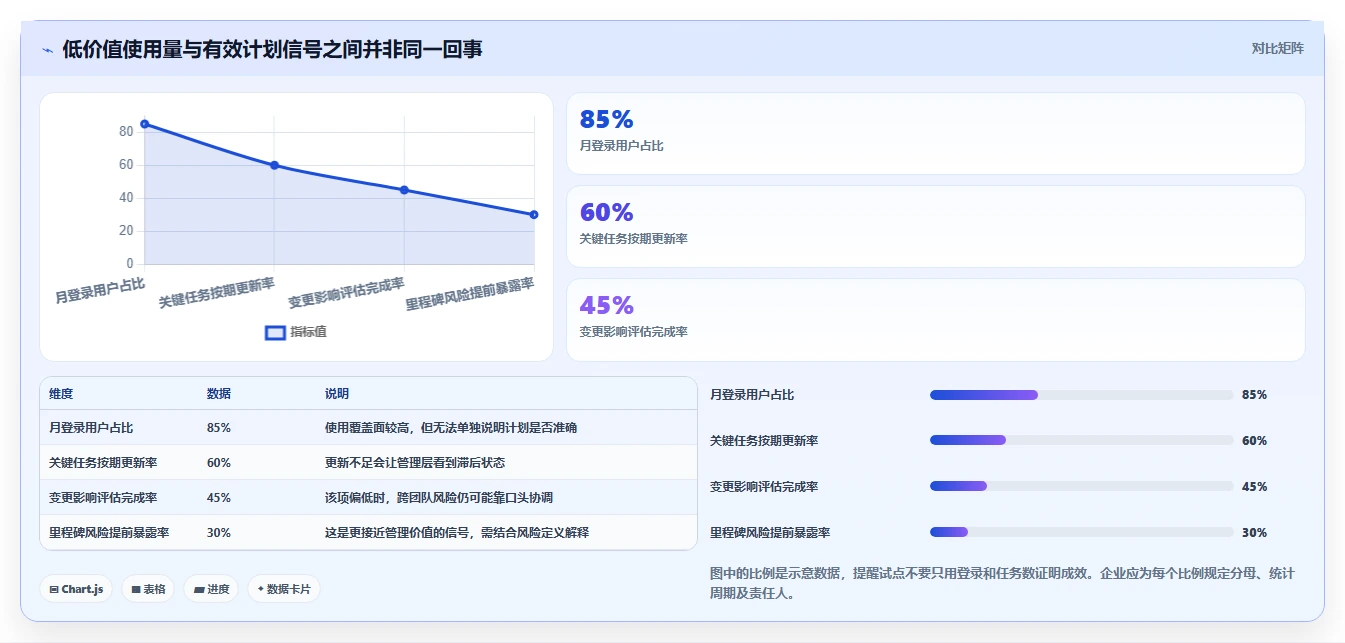
Task: Toggle the 指标值 legend color box
Action: 275,333
